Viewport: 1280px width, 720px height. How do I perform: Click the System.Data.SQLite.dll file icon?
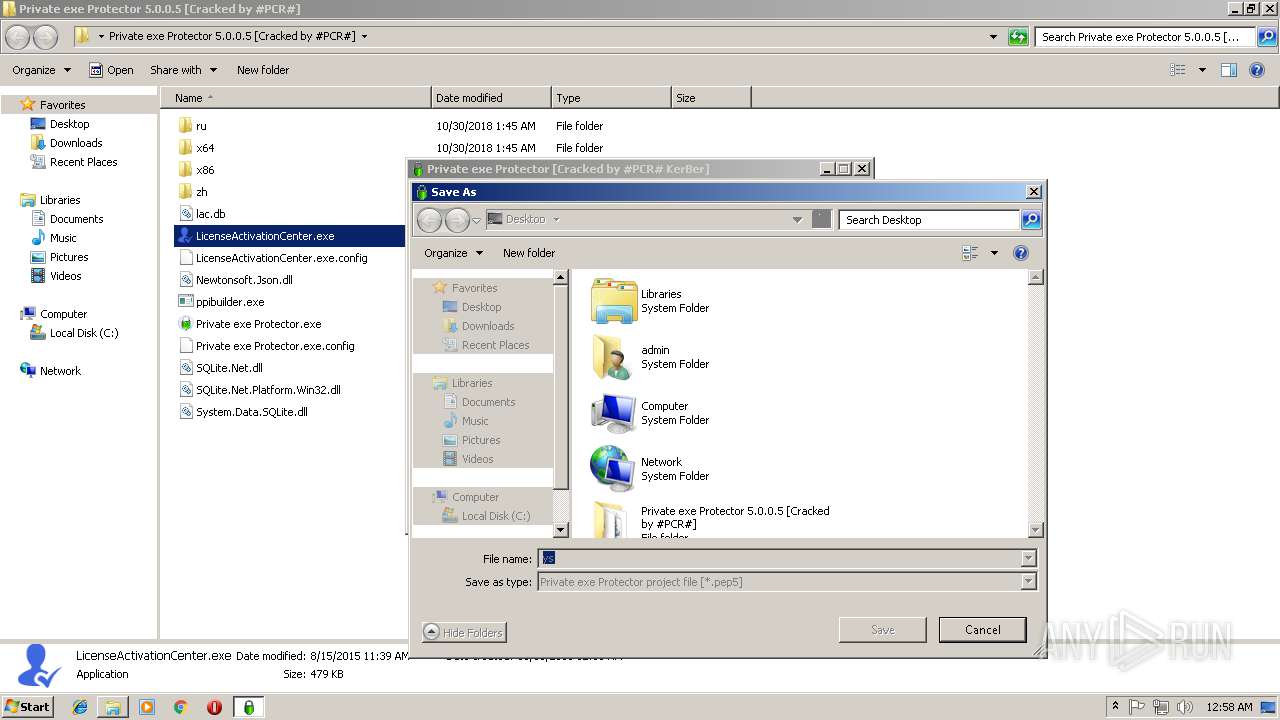click(185, 412)
